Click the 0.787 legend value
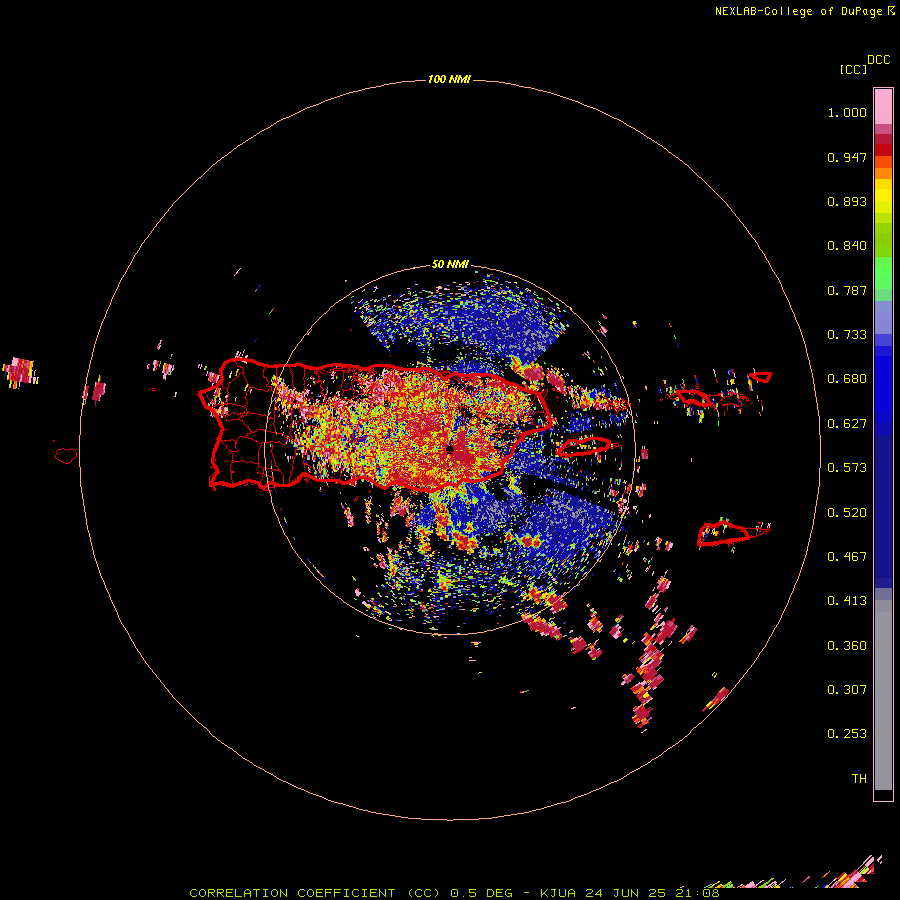This screenshot has height=900, width=900. [847, 290]
